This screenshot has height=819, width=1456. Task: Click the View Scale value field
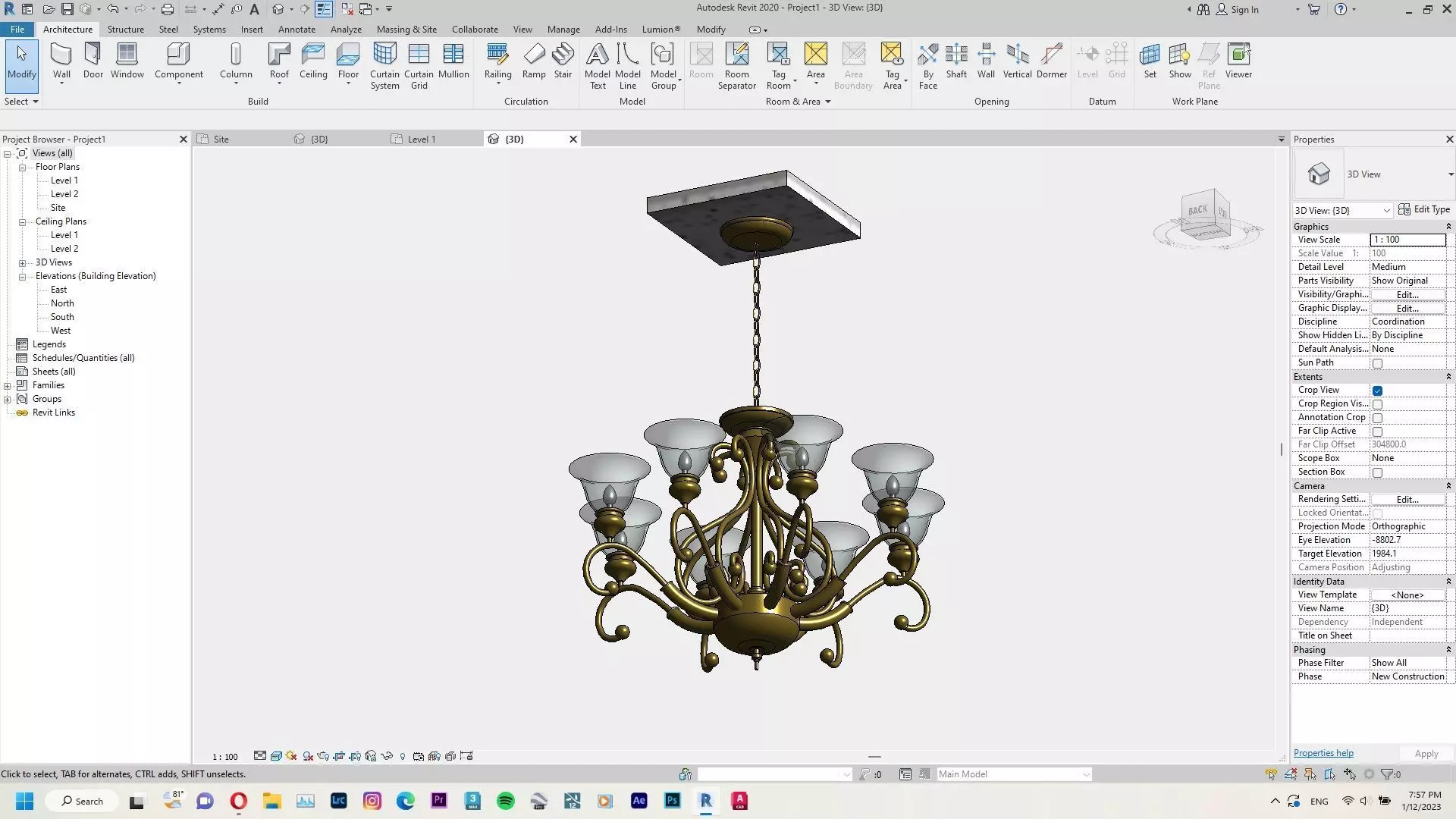tap(1407, 240)
